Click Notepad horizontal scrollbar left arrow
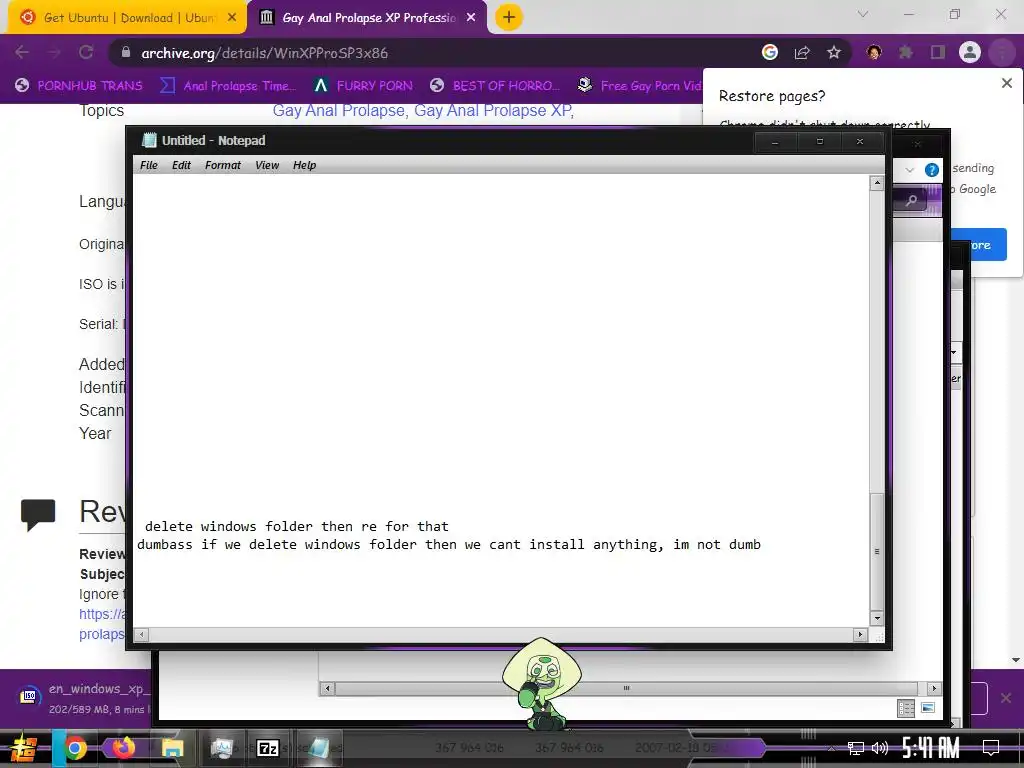 142,634
